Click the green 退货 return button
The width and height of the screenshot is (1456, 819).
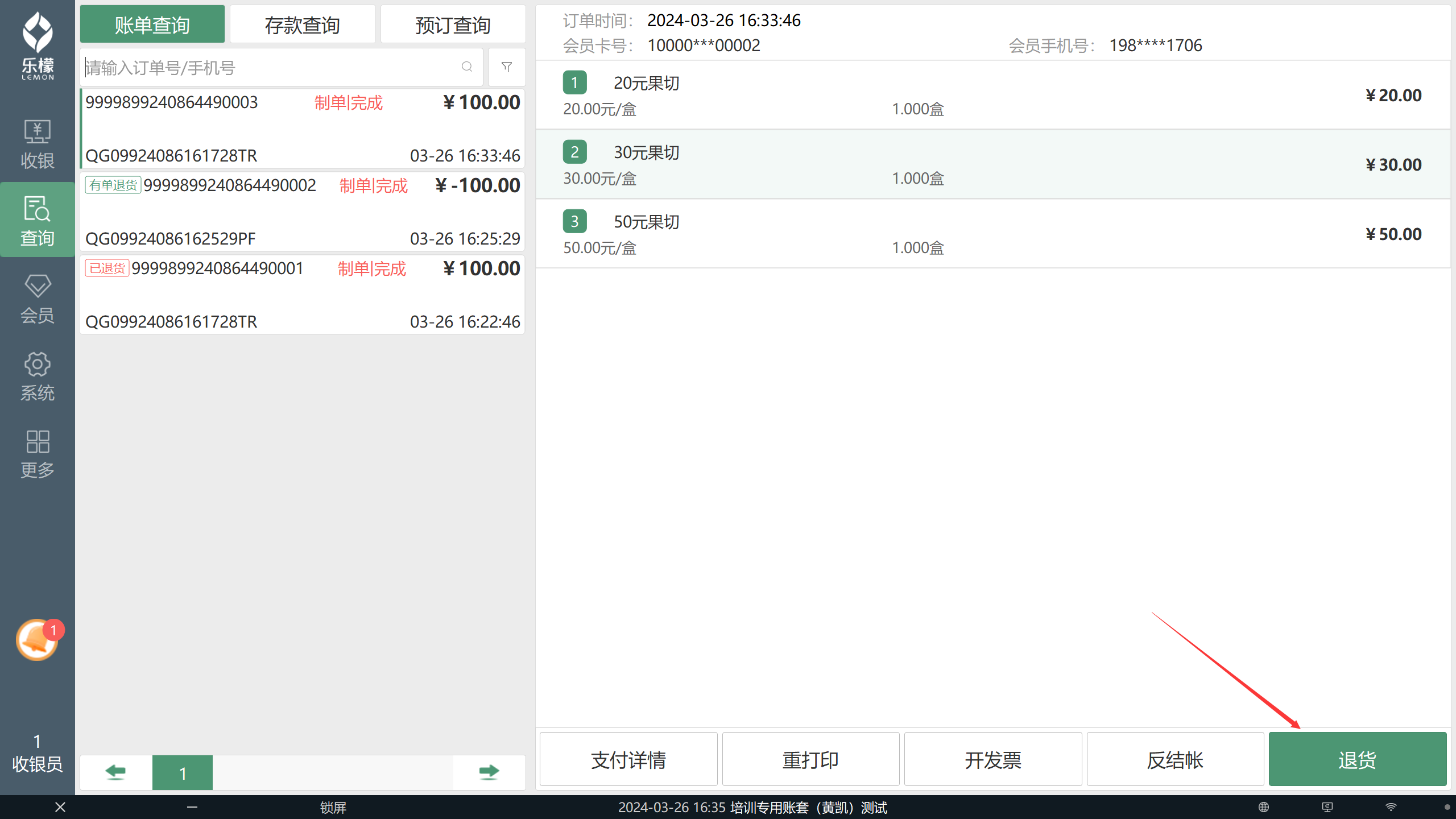tap(1358, 760)
